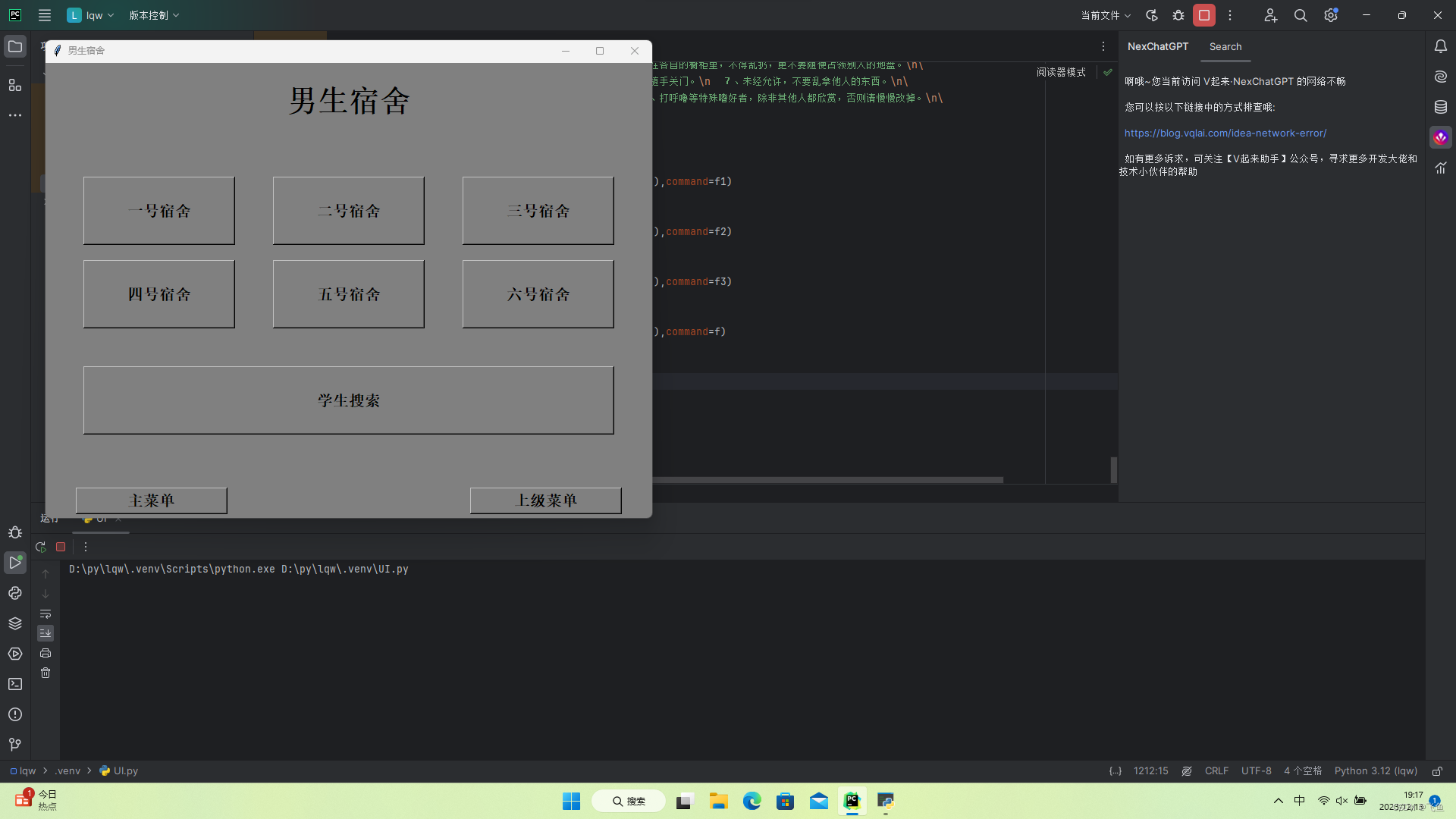Open Search Everywhere magnifier icon
Image resolution: width=1456 pixels, height=819 pixels.
coord(1301,15)
